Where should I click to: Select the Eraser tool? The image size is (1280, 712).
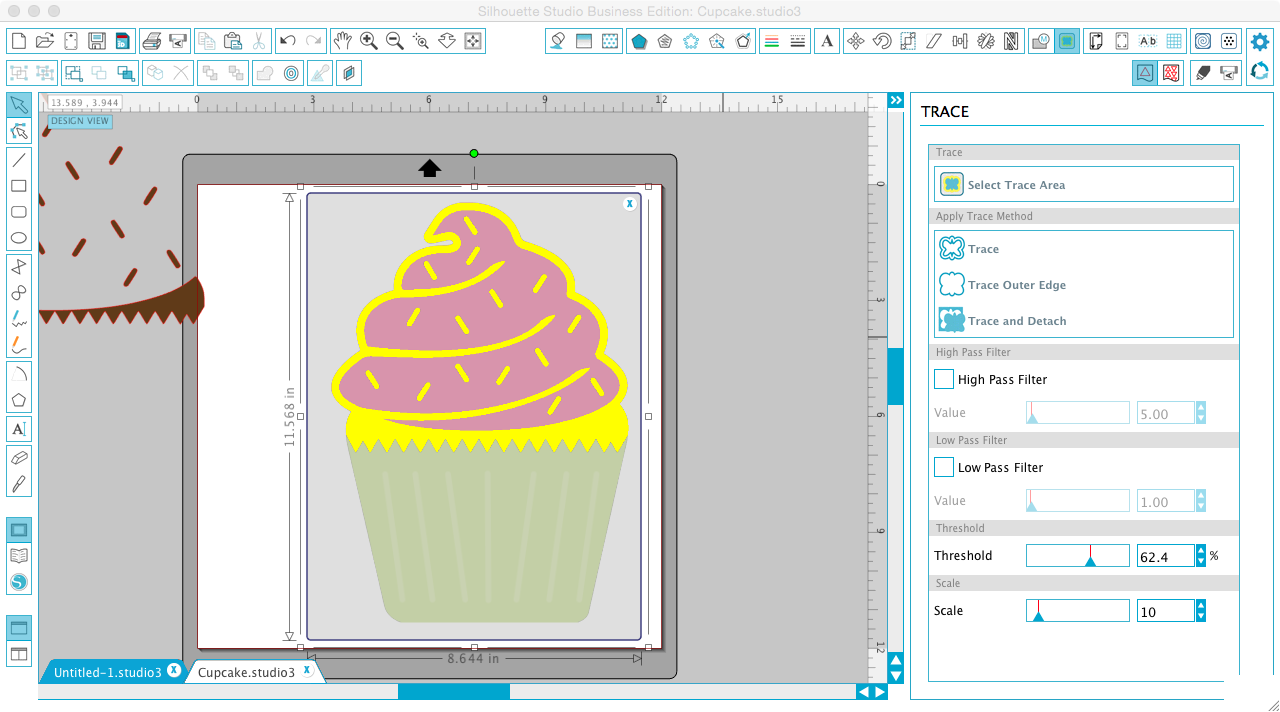(x=18, y=457)
